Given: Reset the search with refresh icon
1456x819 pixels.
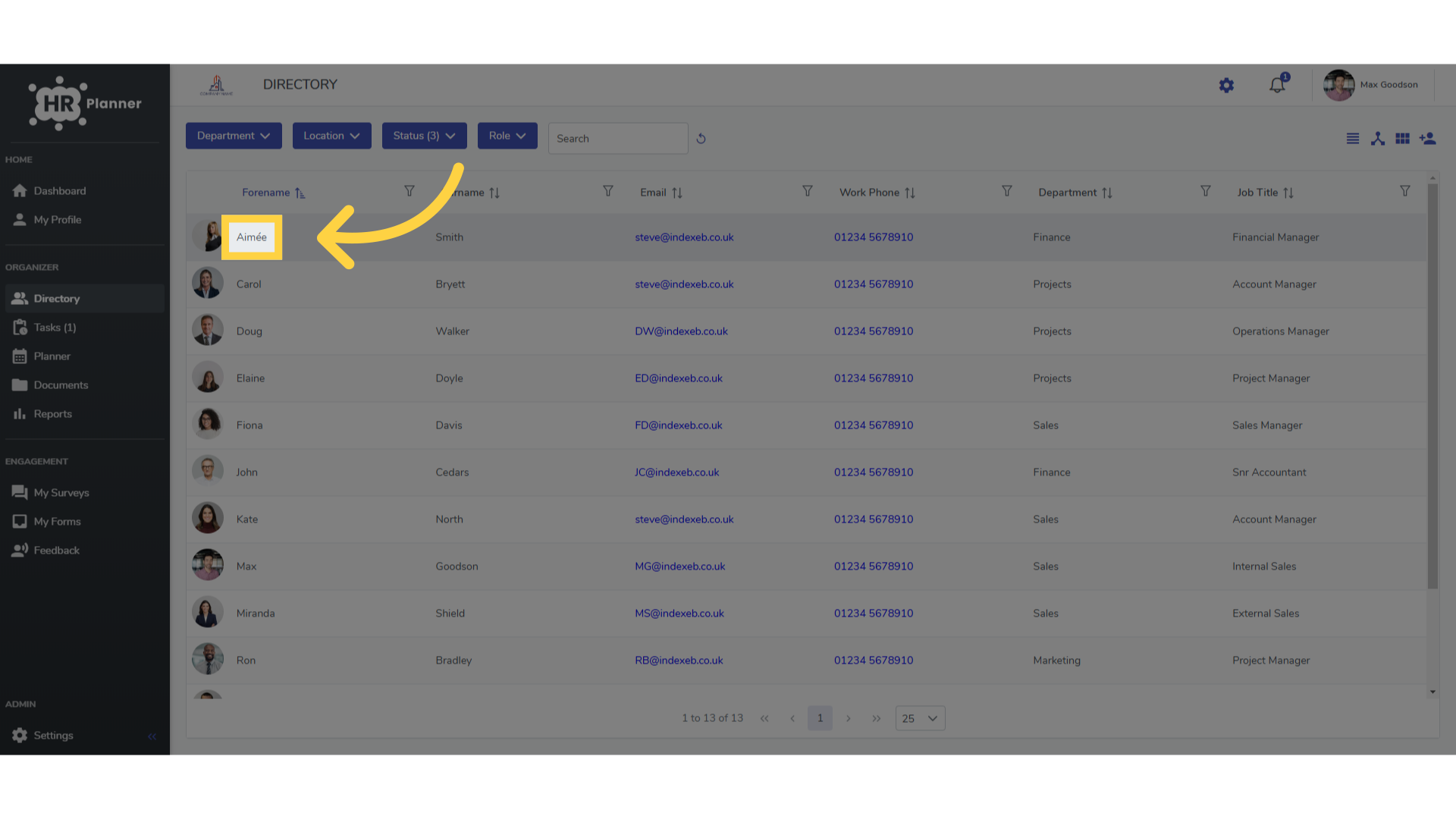Looking at the screenshot, I should point(701,139).
